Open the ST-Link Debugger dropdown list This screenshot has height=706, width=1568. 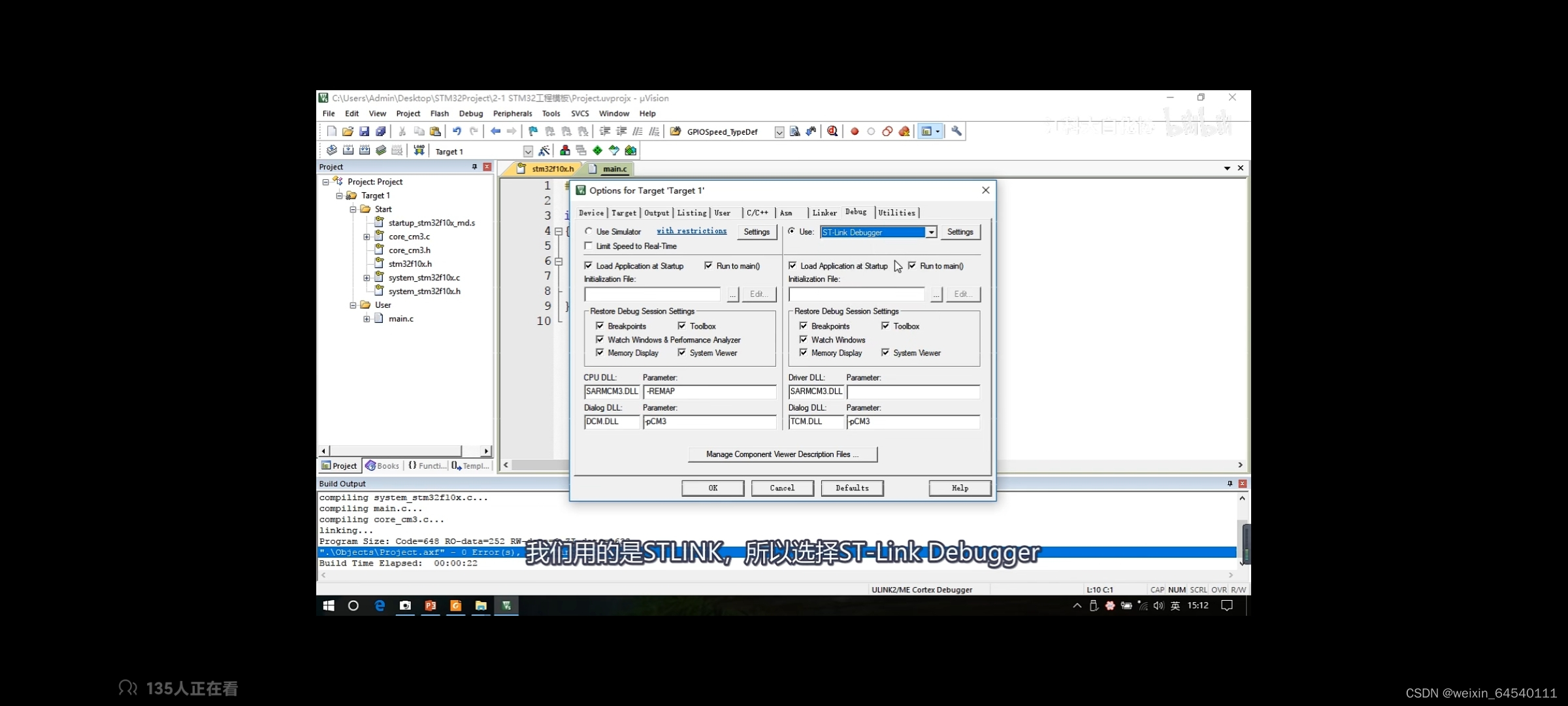coord(931,232)
